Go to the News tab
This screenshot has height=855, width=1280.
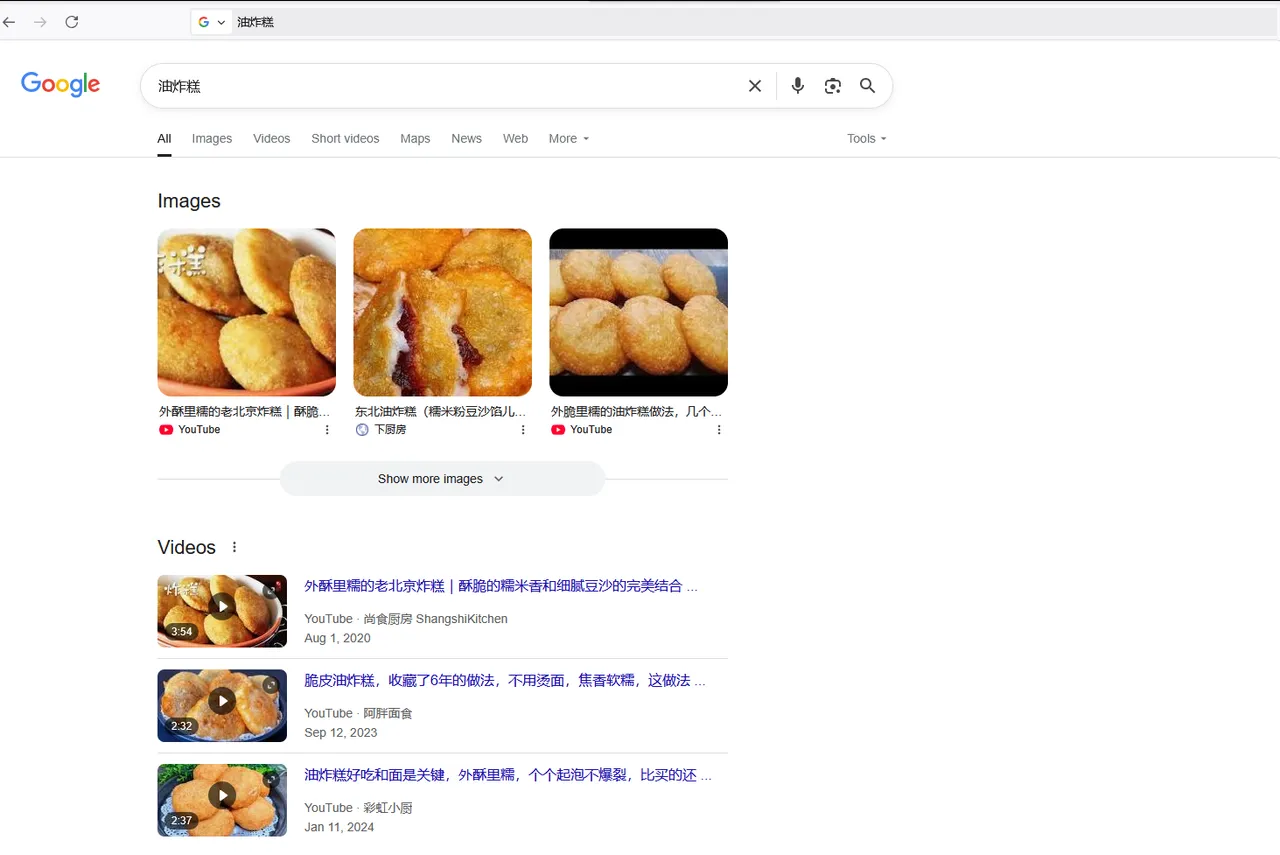click(x=467, y=139)
